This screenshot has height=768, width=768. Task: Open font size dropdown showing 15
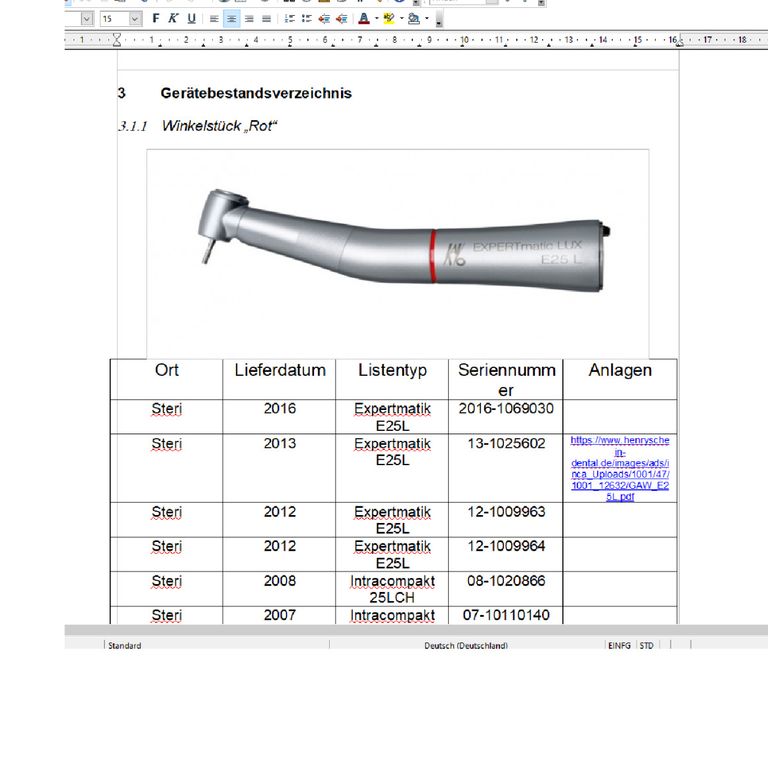pyautogui.click(x=135, y=19)
